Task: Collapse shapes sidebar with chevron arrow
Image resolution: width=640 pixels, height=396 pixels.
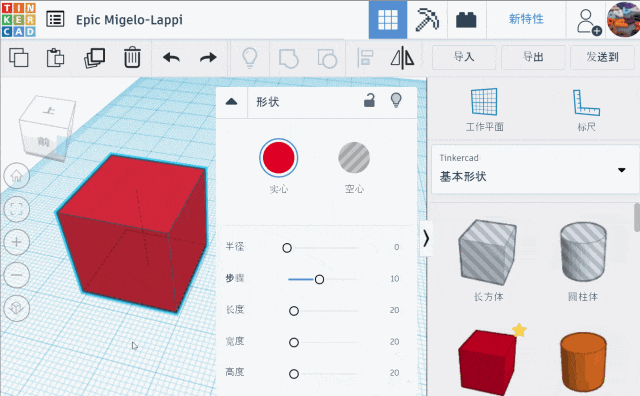Action: [x=426, y=238]
